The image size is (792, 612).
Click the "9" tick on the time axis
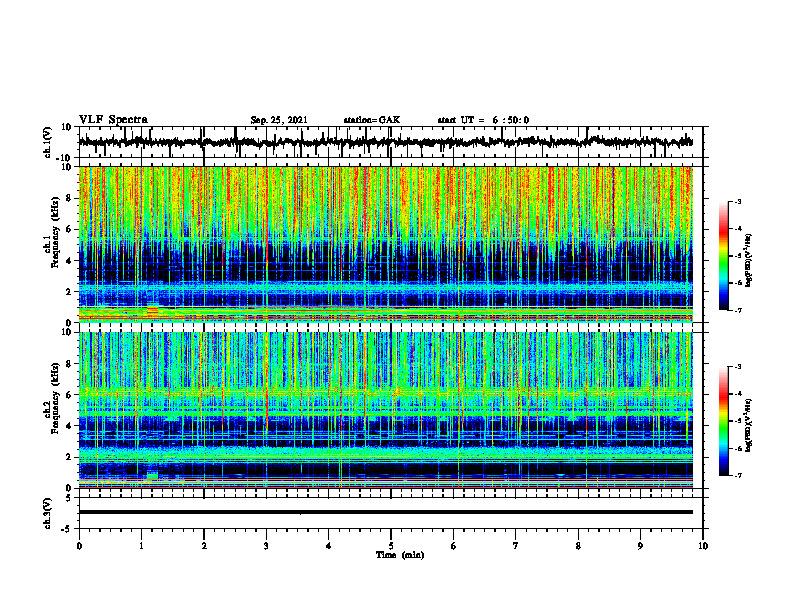coord(640,546)
